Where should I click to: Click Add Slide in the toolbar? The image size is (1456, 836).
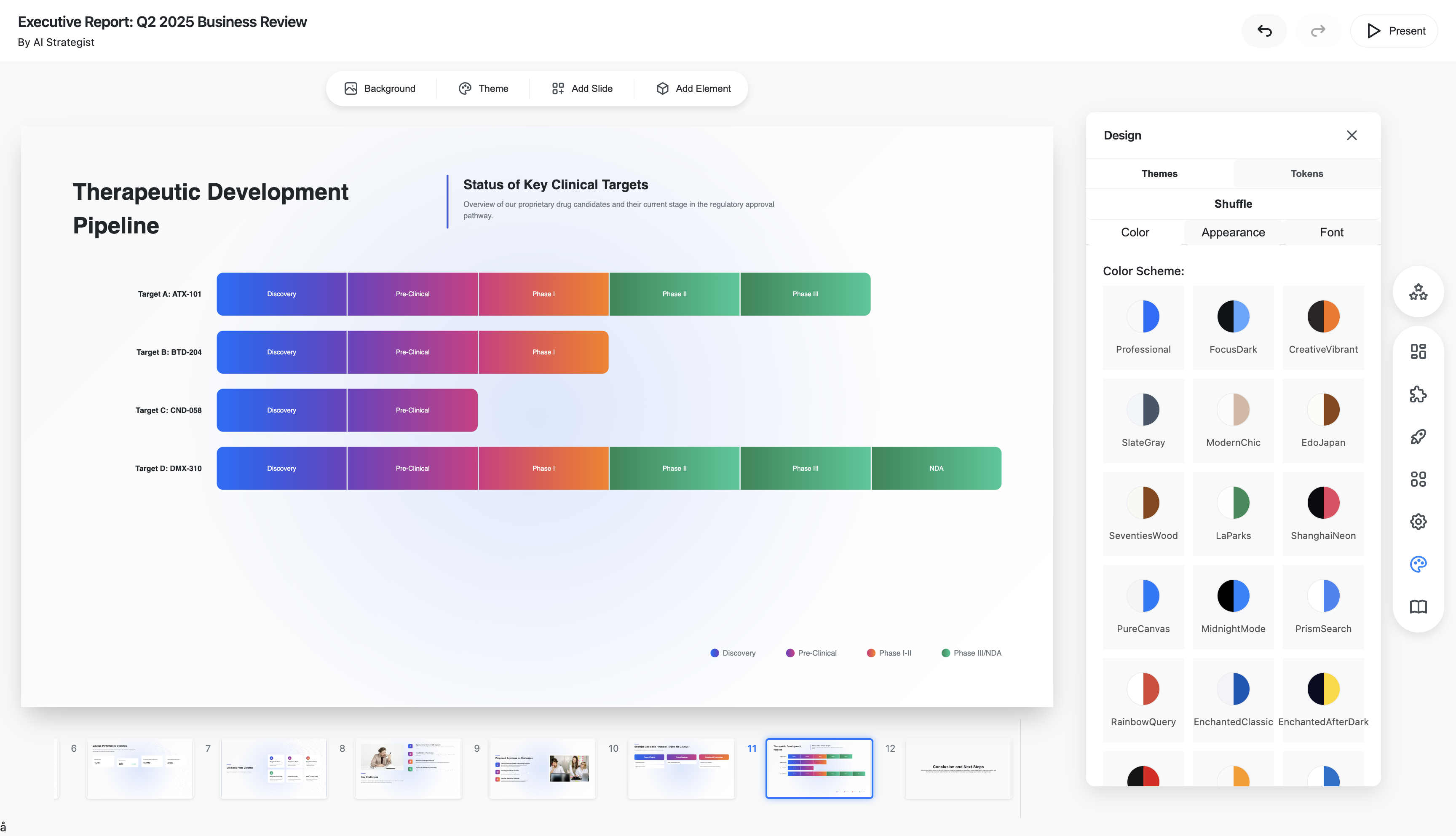point(581,88)
